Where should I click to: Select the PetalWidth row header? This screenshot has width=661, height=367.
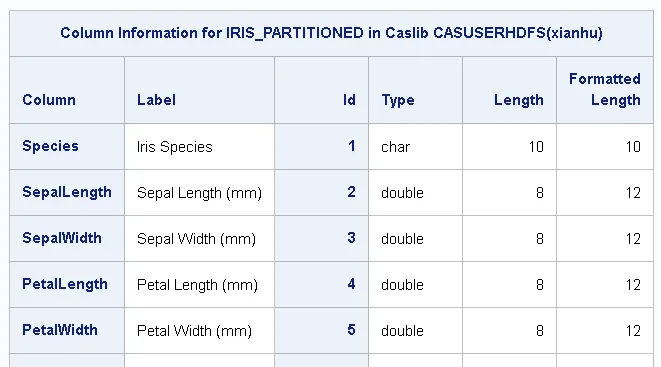(67, 330)
